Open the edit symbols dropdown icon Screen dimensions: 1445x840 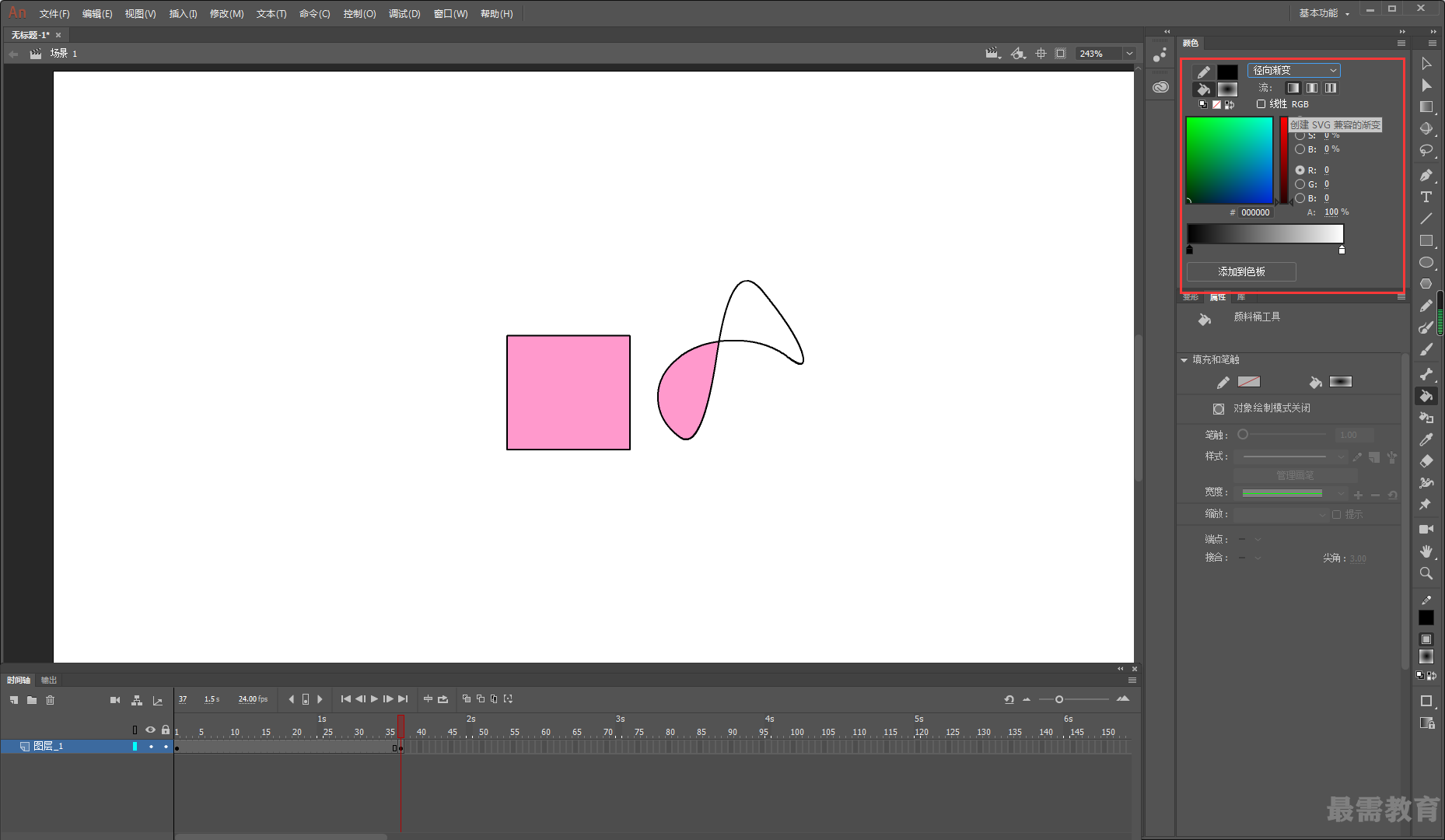(x=1018, y=54)
